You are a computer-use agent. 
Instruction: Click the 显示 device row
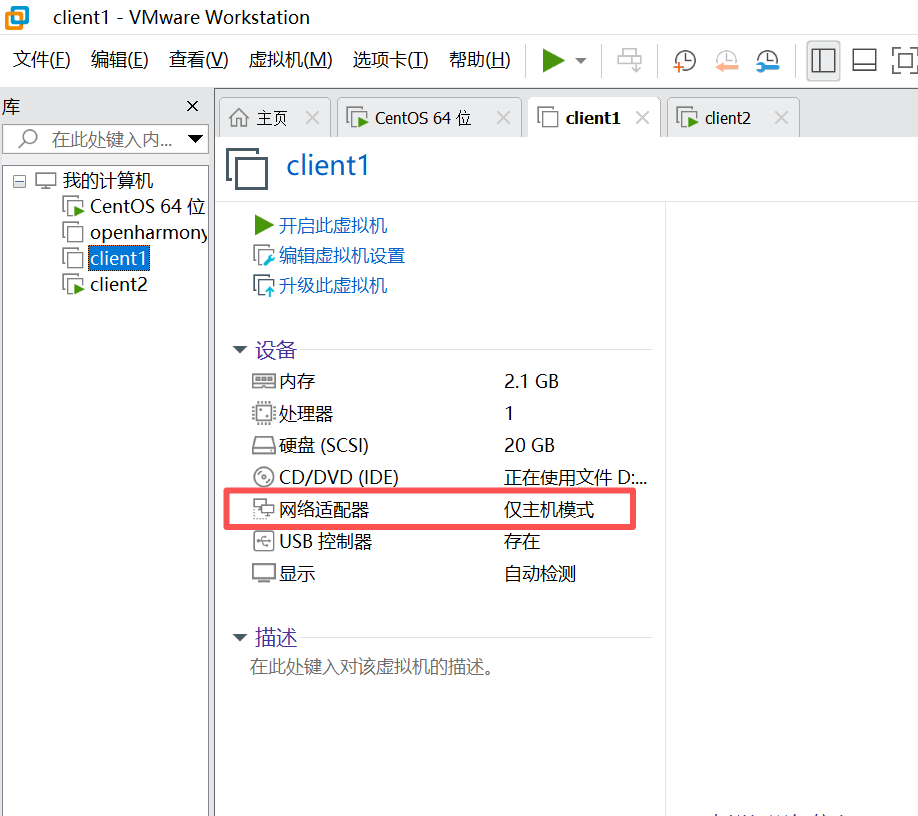tap(451, 574)
